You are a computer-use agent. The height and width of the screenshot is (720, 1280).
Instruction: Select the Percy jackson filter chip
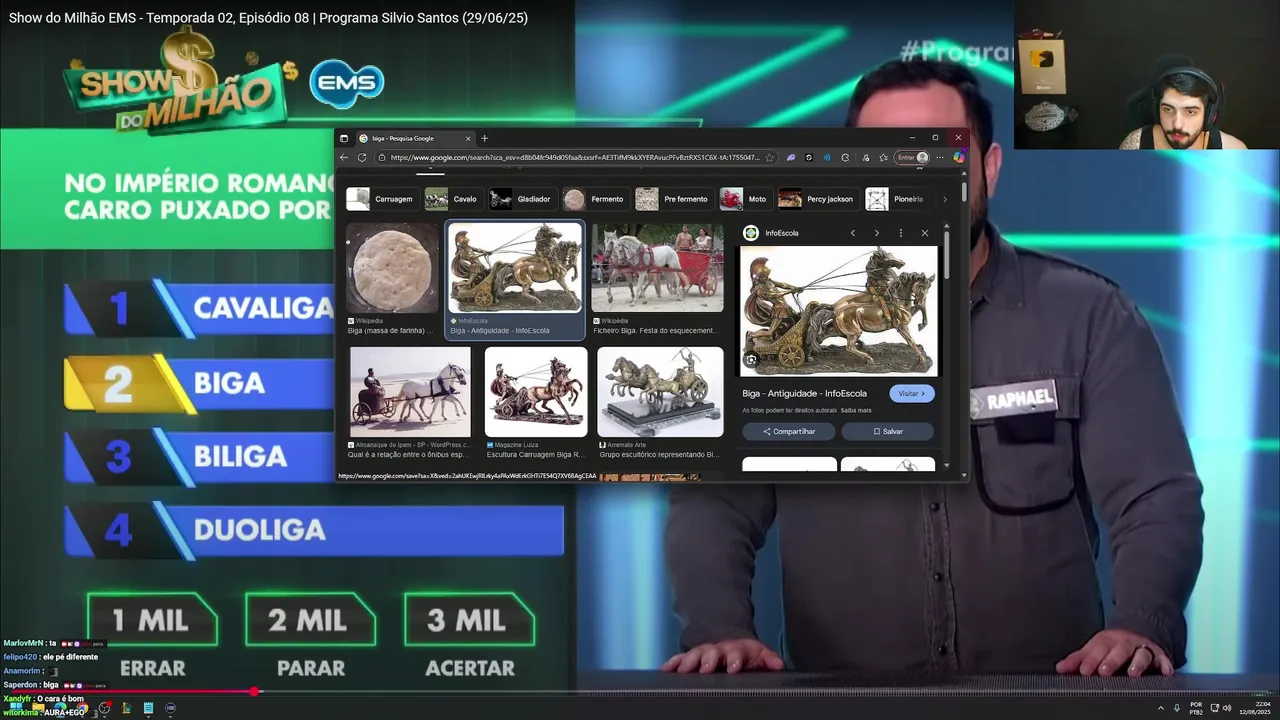[x=817, y=199]
